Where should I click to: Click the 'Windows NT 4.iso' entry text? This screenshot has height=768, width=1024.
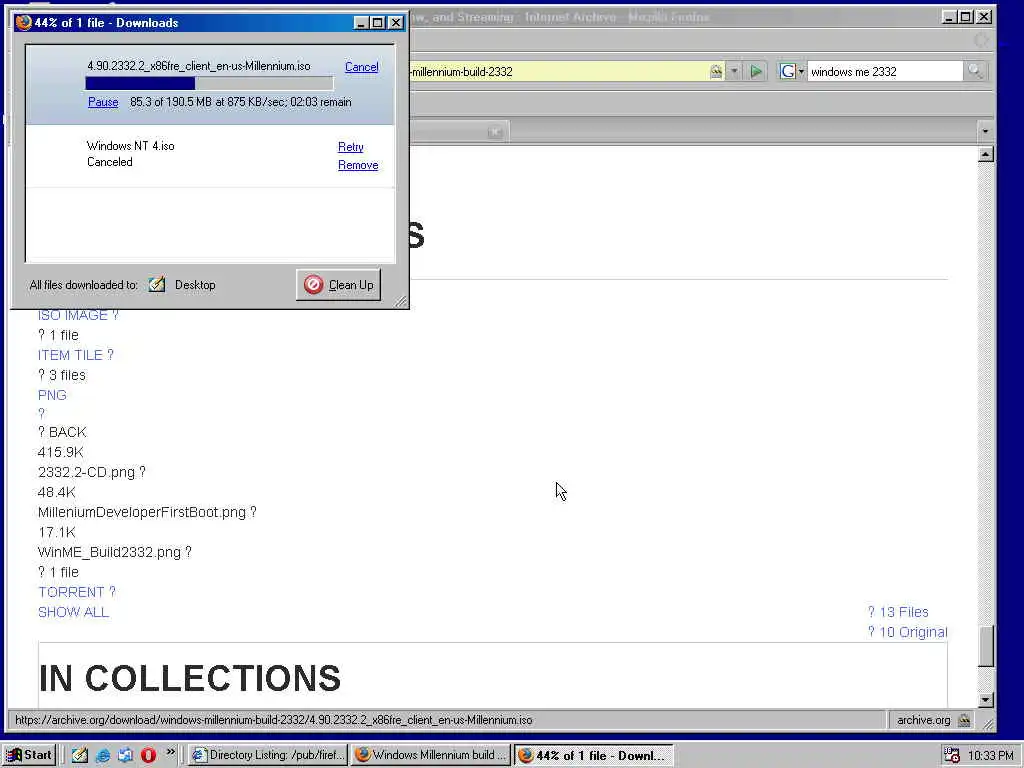[x=131, y=146]
